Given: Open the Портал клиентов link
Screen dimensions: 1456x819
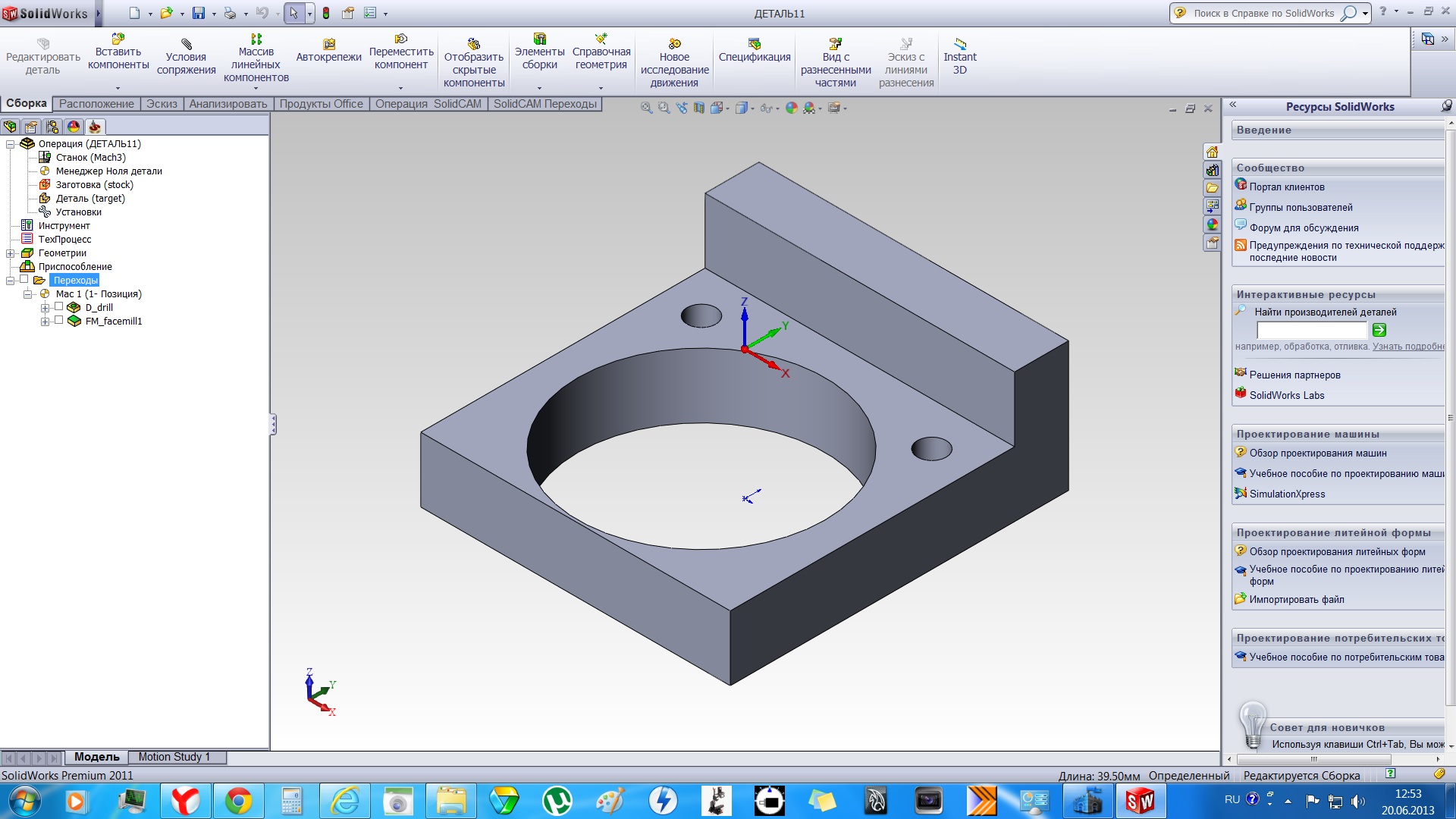Looking at the screenshot, I should click(1286, 187).
